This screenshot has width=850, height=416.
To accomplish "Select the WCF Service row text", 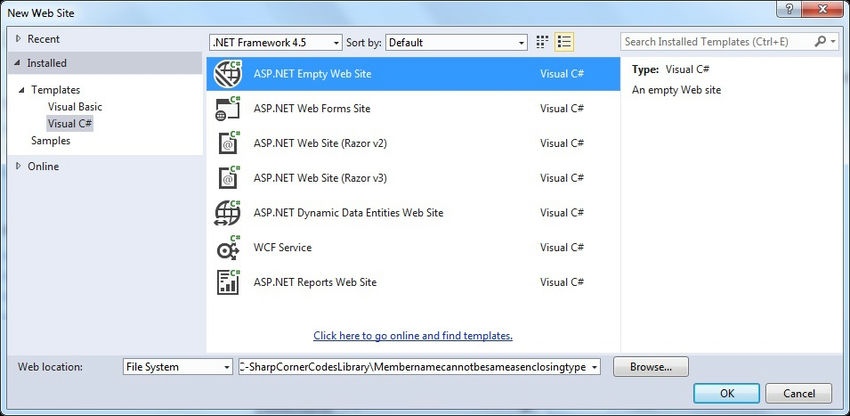I will coord(282,247).
